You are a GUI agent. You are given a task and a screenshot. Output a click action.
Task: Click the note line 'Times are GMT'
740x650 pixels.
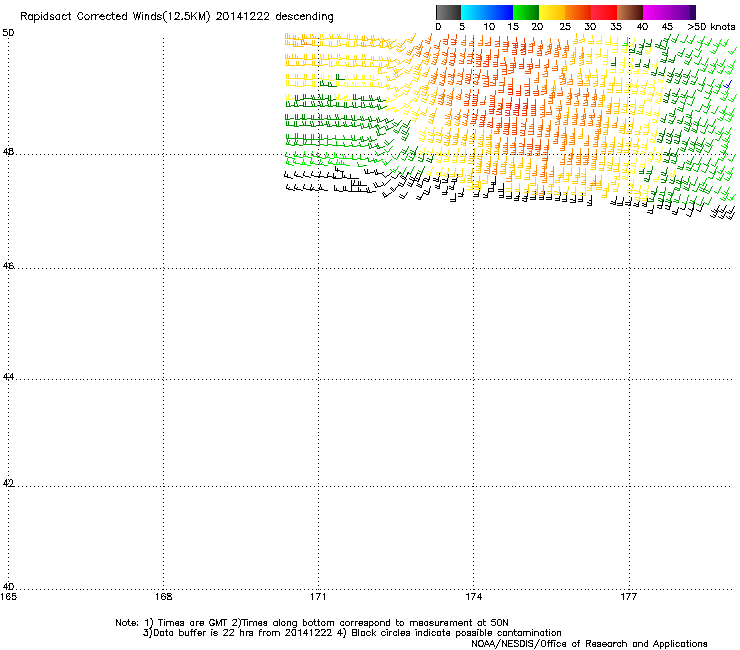[x=193, y=623]
